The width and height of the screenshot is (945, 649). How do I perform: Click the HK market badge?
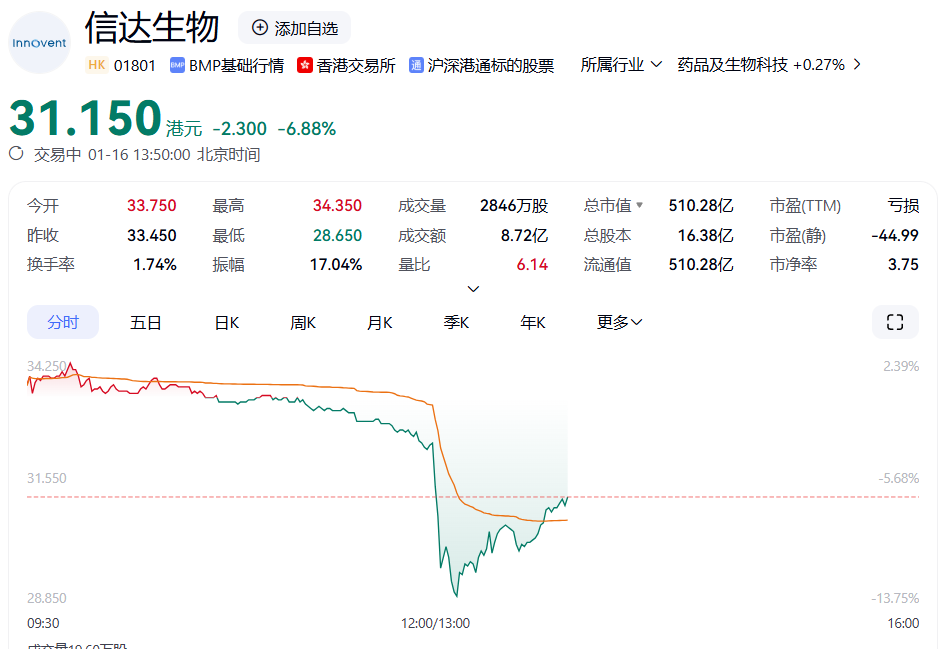(x=97, y=65)
